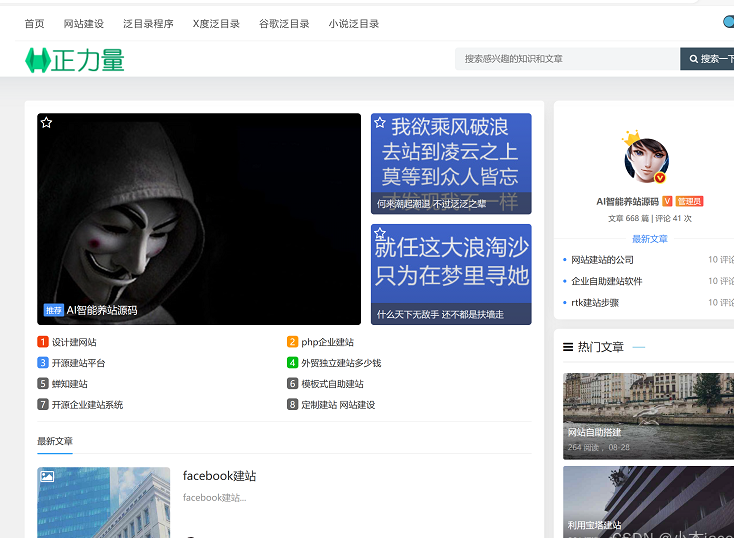Screen dimensions: 734x538
Task: Open ranked link 定制建站 网站建设
Action: coord(338,405)
